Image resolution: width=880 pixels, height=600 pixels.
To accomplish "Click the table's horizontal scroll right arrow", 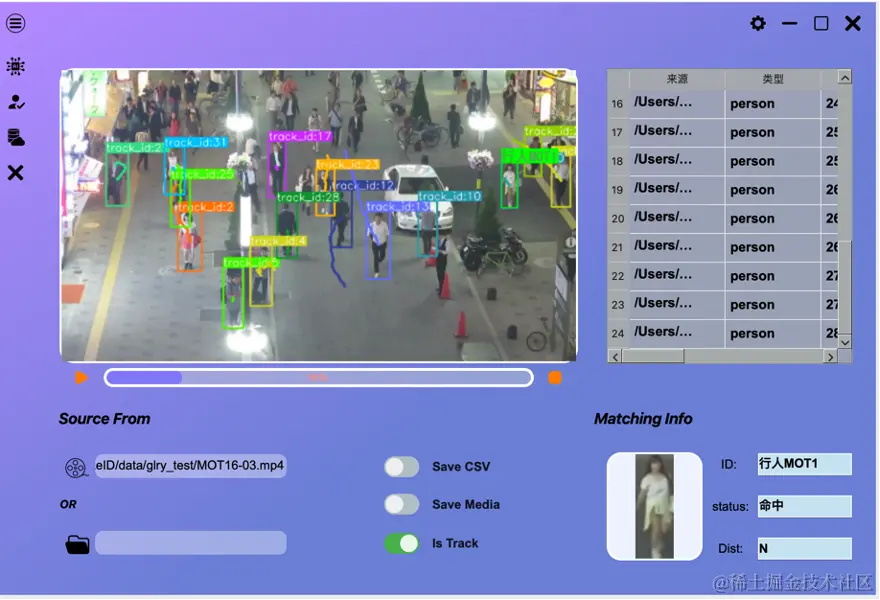I will [x=831, y=357].
